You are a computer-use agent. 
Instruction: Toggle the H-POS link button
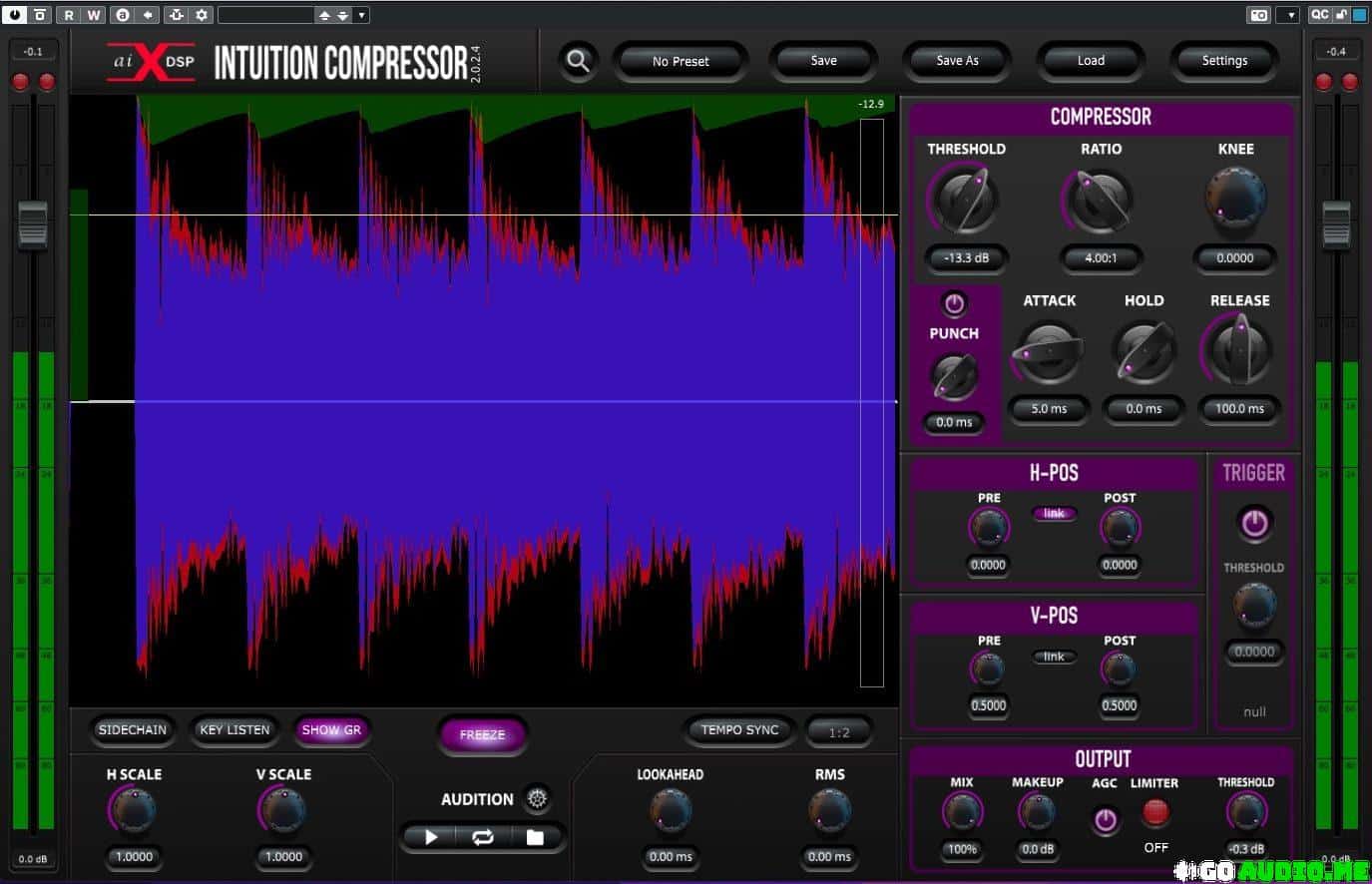point(1054,514)
